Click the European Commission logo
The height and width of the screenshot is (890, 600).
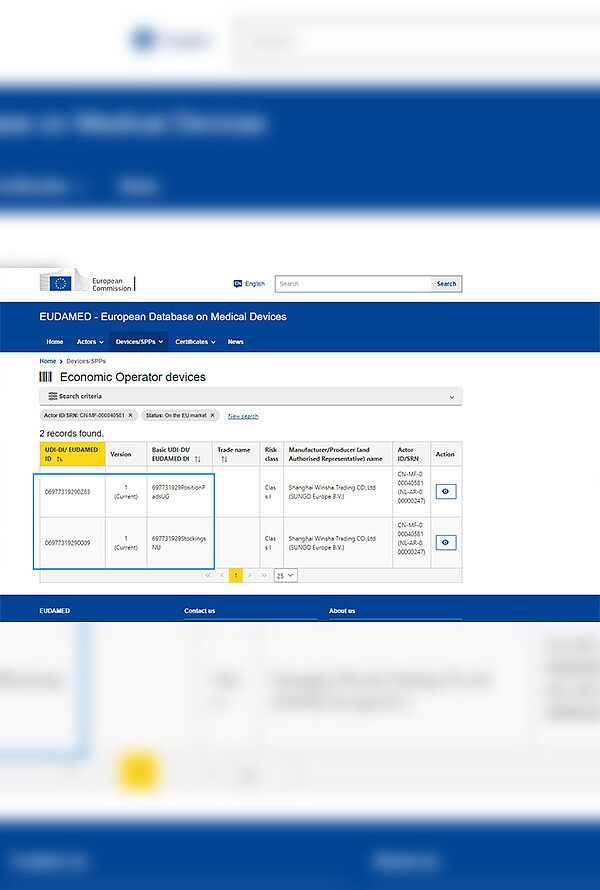click(x=86, y=283)
